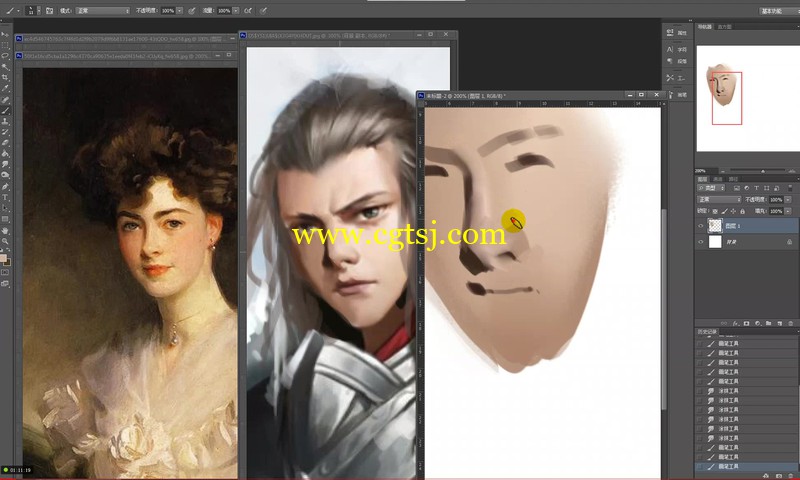Create a new layer group
The height and width of the screenshot is (480, 800).
[768, 323]
